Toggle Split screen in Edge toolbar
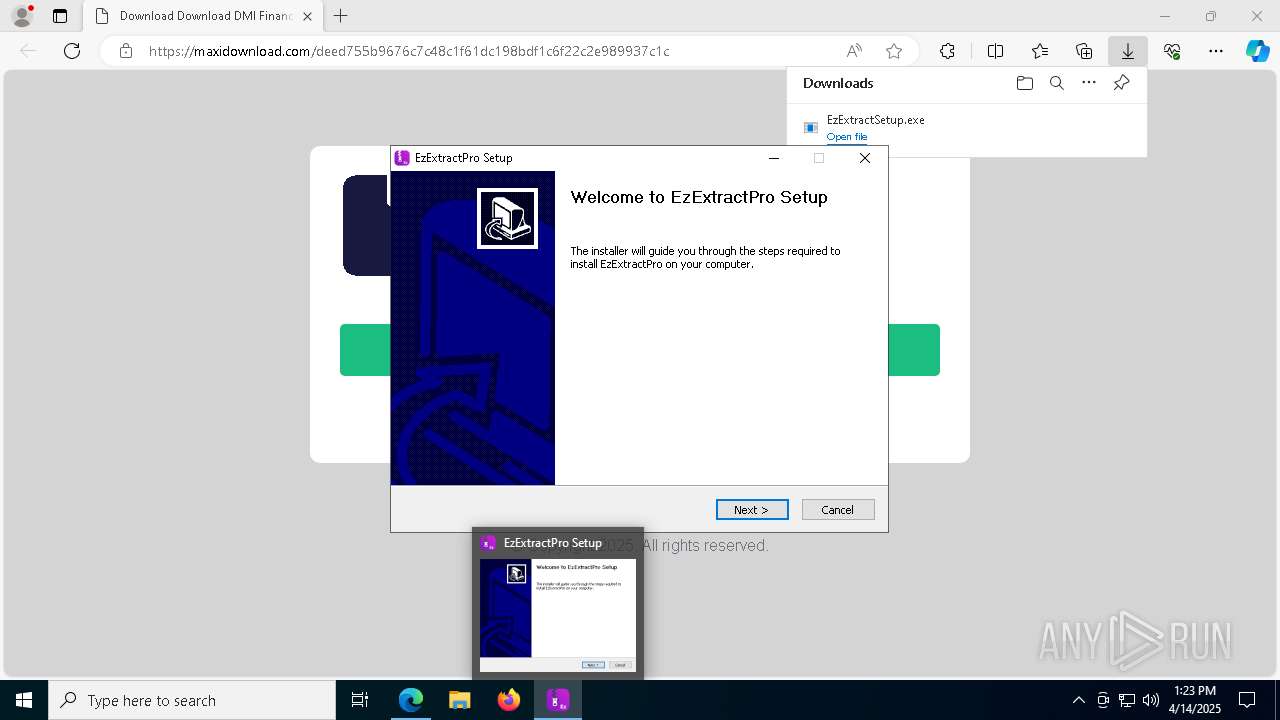Image resolution: width=1280 pixels, height=720 pixels. tap(995, 51)
